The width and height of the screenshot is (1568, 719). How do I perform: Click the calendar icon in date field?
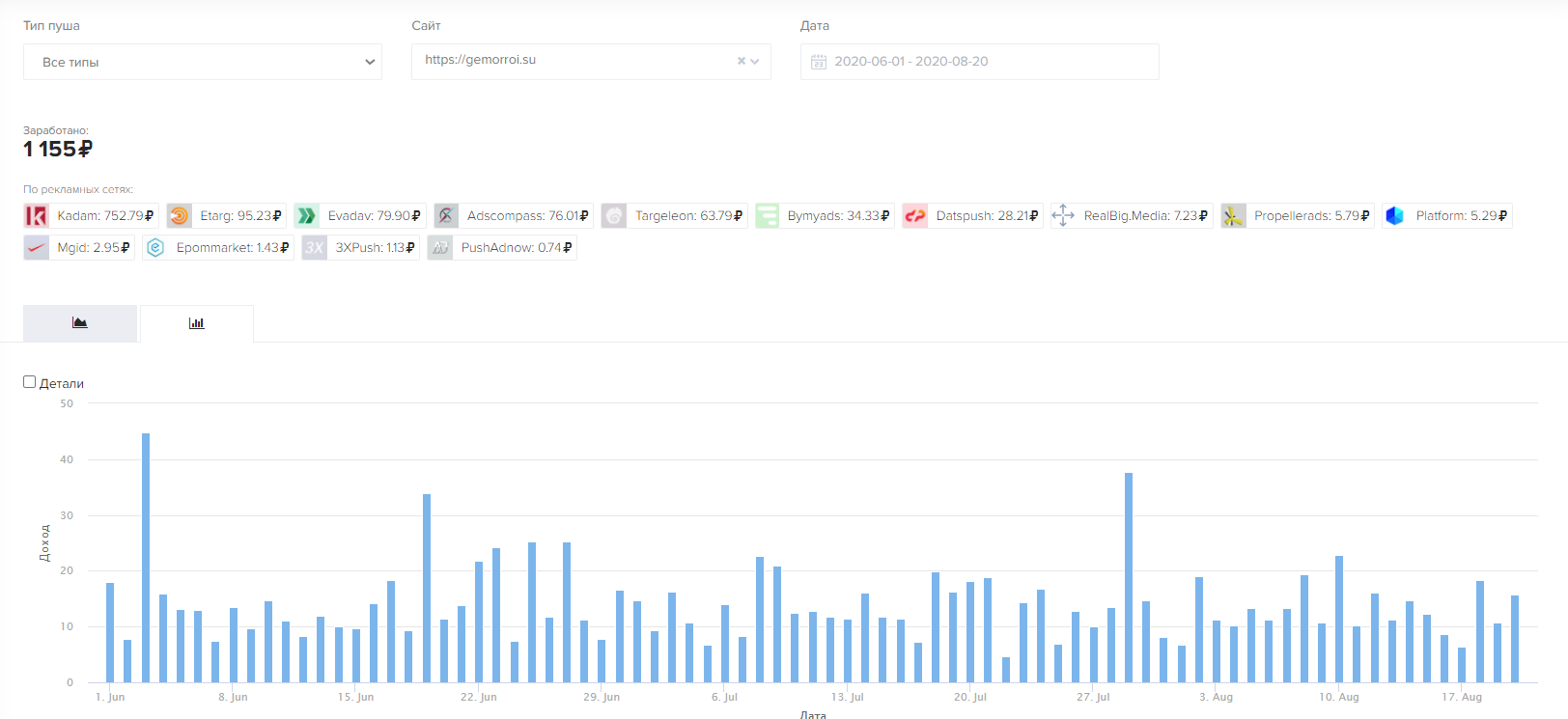pos(819,62)
